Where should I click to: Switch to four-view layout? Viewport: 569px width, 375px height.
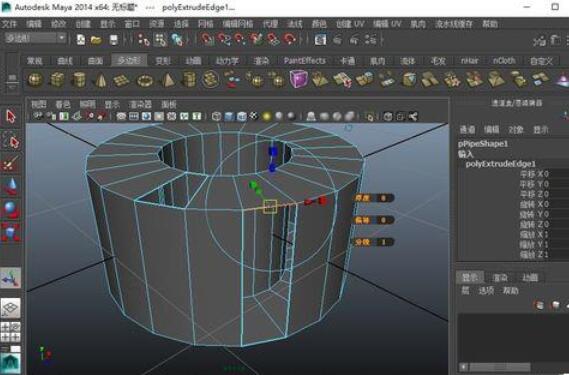click(x=11, y=331)
